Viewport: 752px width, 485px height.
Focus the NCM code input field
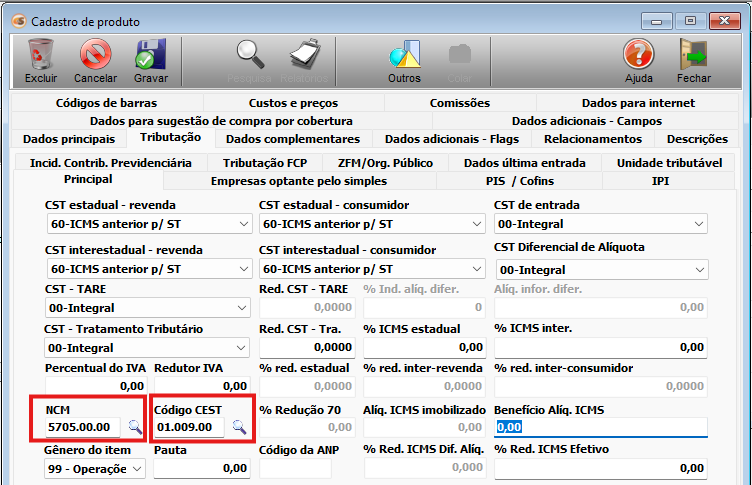83,427
